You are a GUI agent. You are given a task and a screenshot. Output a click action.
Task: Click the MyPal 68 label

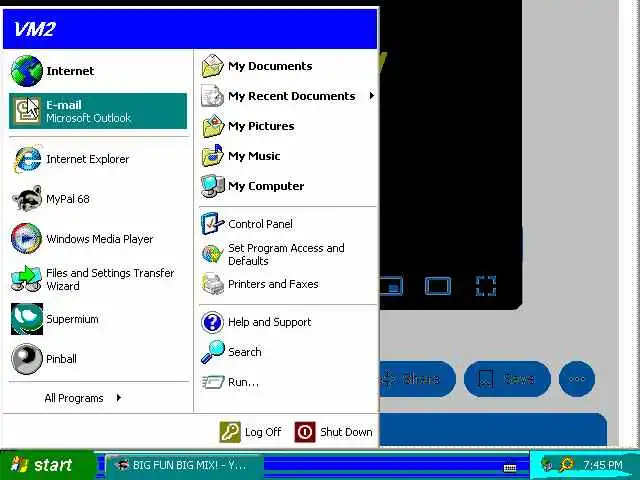[68, 199]
